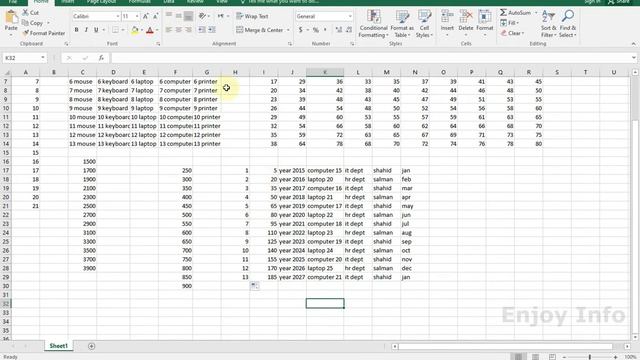
Task: Align text left
Action: pyautogui.click(x=169, y=30)
